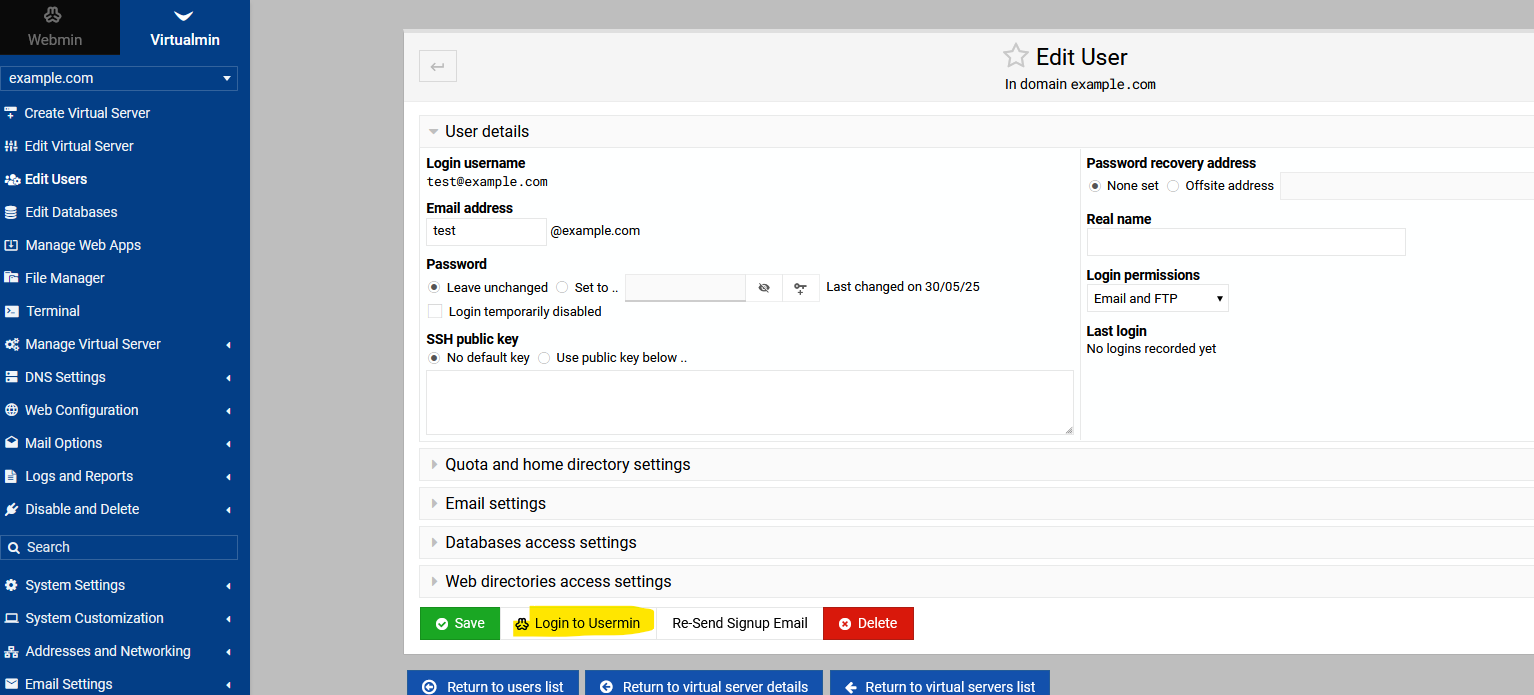Click the Disable and Delete plug icon
The image size is (1534, 695).
click(x=12, y=509)
